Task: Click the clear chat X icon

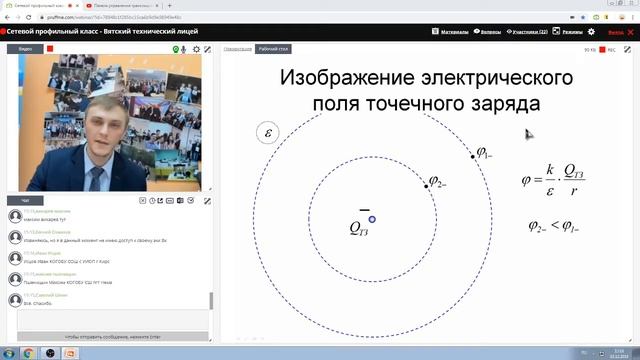Action: [x=142, y=200]
